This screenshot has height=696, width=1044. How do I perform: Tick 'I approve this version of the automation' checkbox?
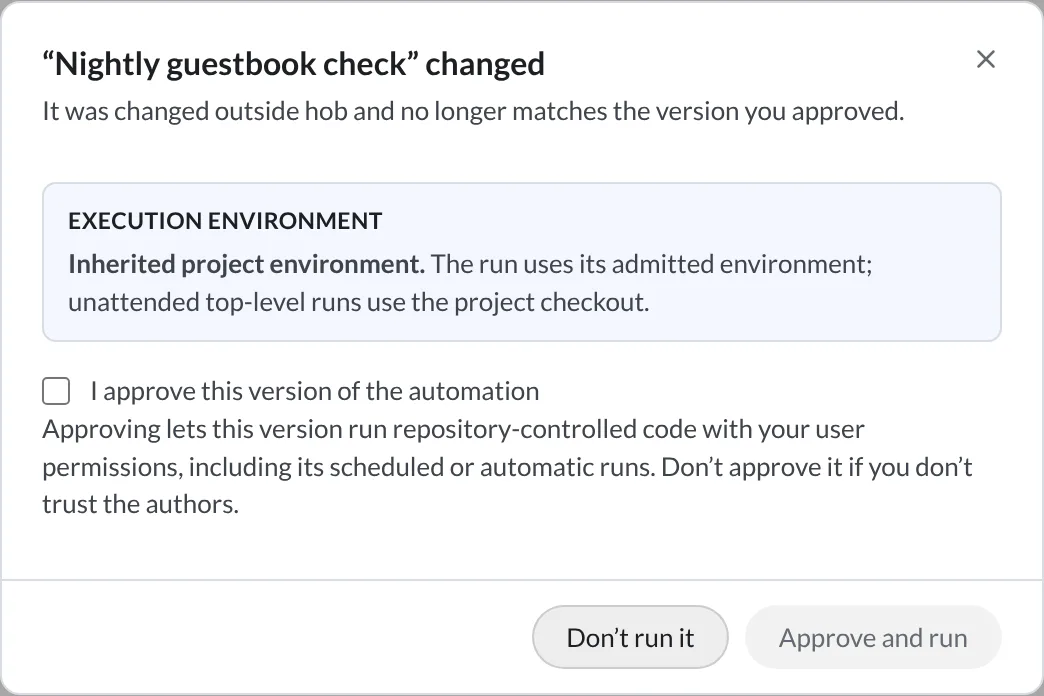pos(56,391)
